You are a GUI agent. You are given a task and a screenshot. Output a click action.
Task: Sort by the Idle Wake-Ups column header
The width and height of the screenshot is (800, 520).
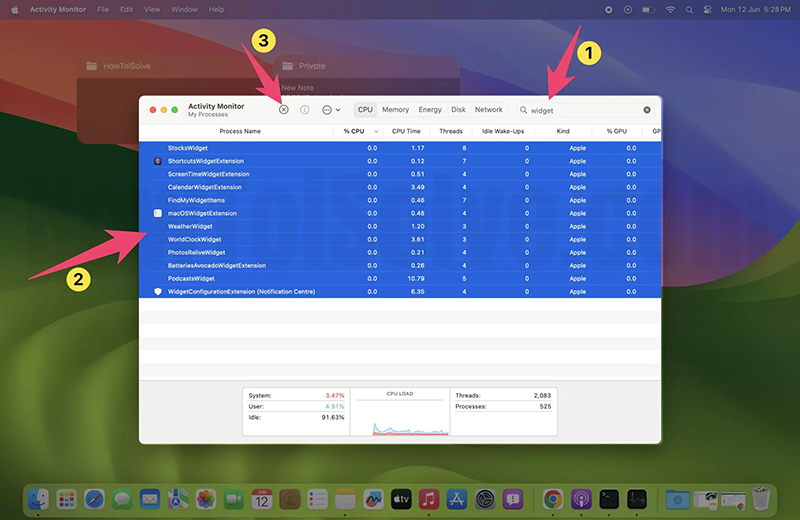click(x=503, y=131)
